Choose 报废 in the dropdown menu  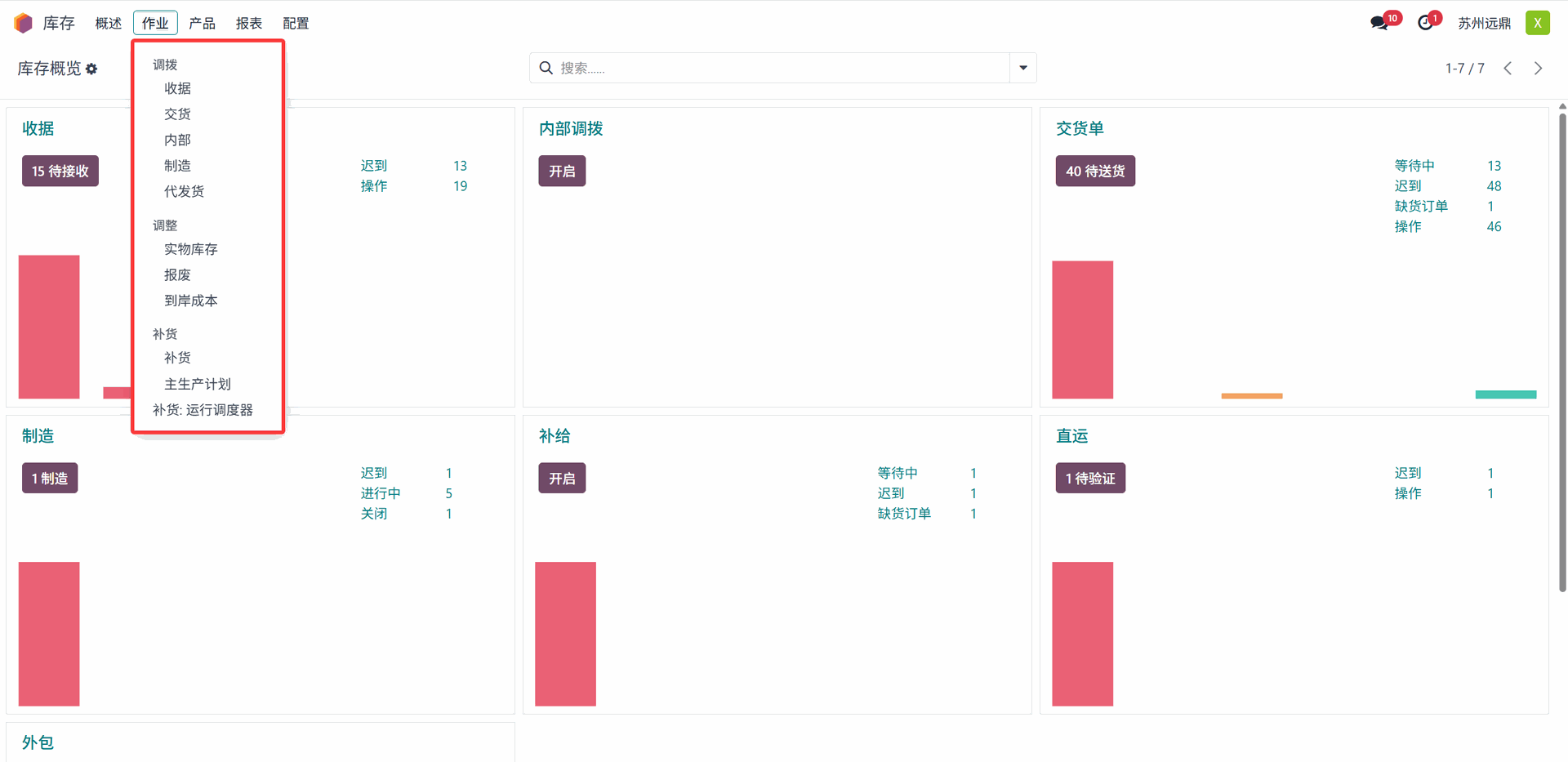[177, 275]
